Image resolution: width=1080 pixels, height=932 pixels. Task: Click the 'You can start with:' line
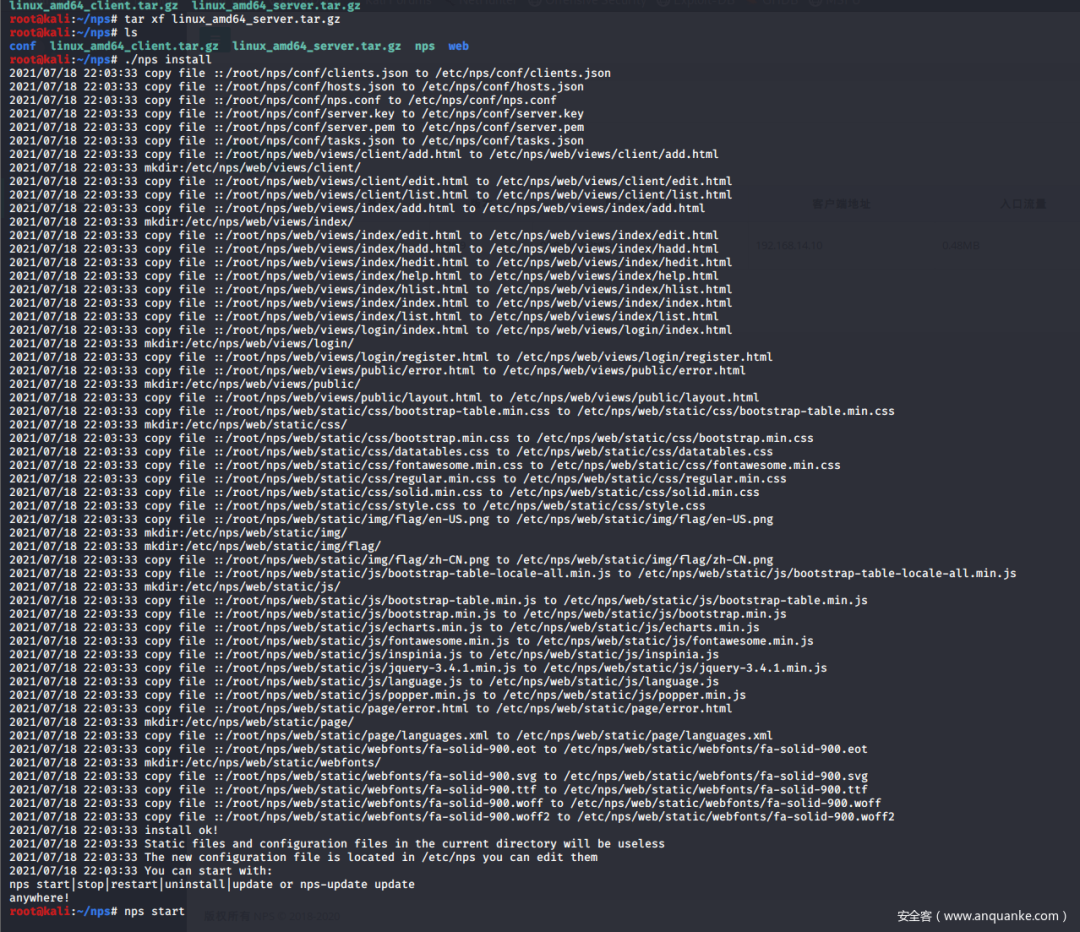[x=141, y=871]
